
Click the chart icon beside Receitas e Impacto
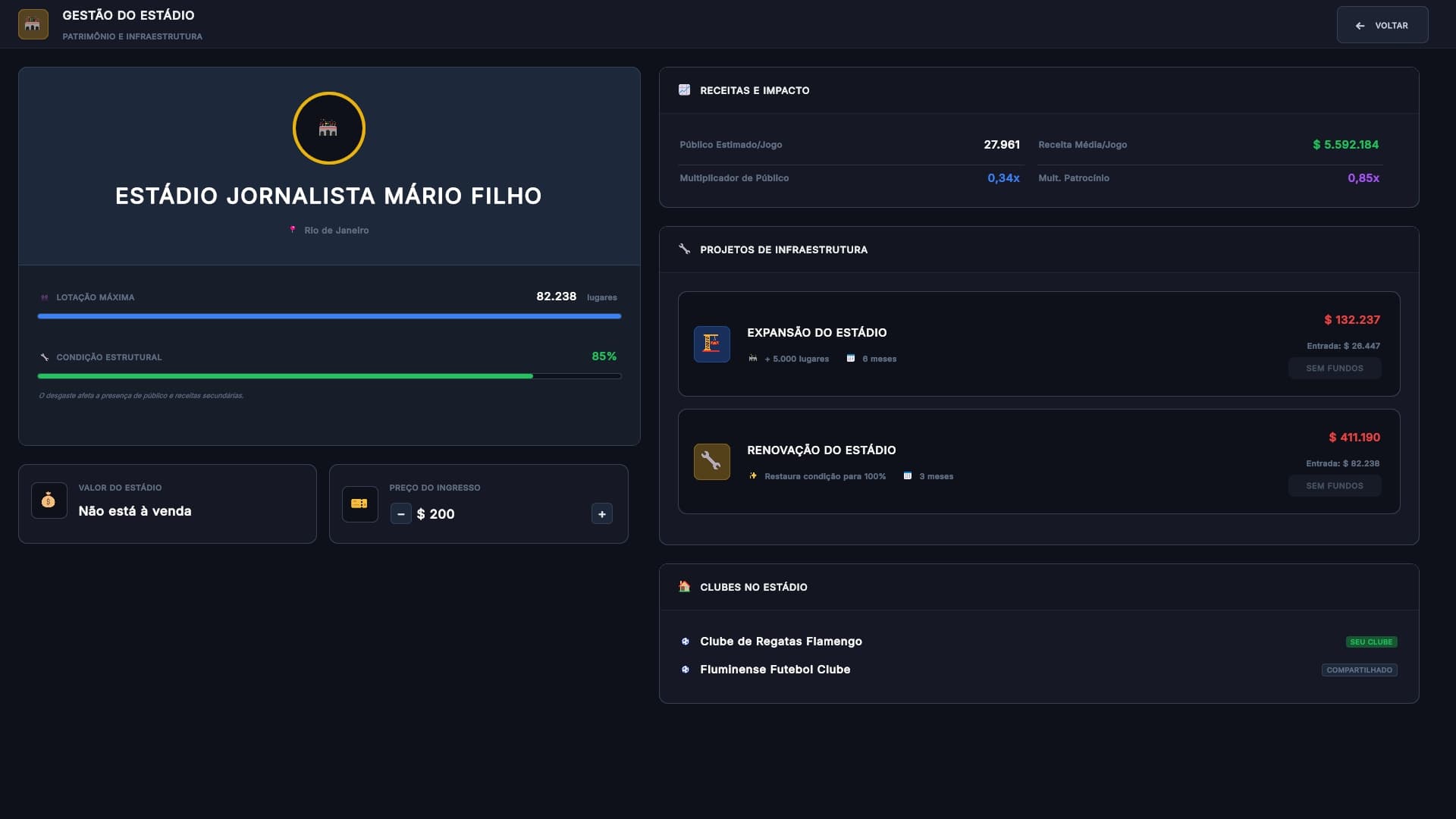684,89
